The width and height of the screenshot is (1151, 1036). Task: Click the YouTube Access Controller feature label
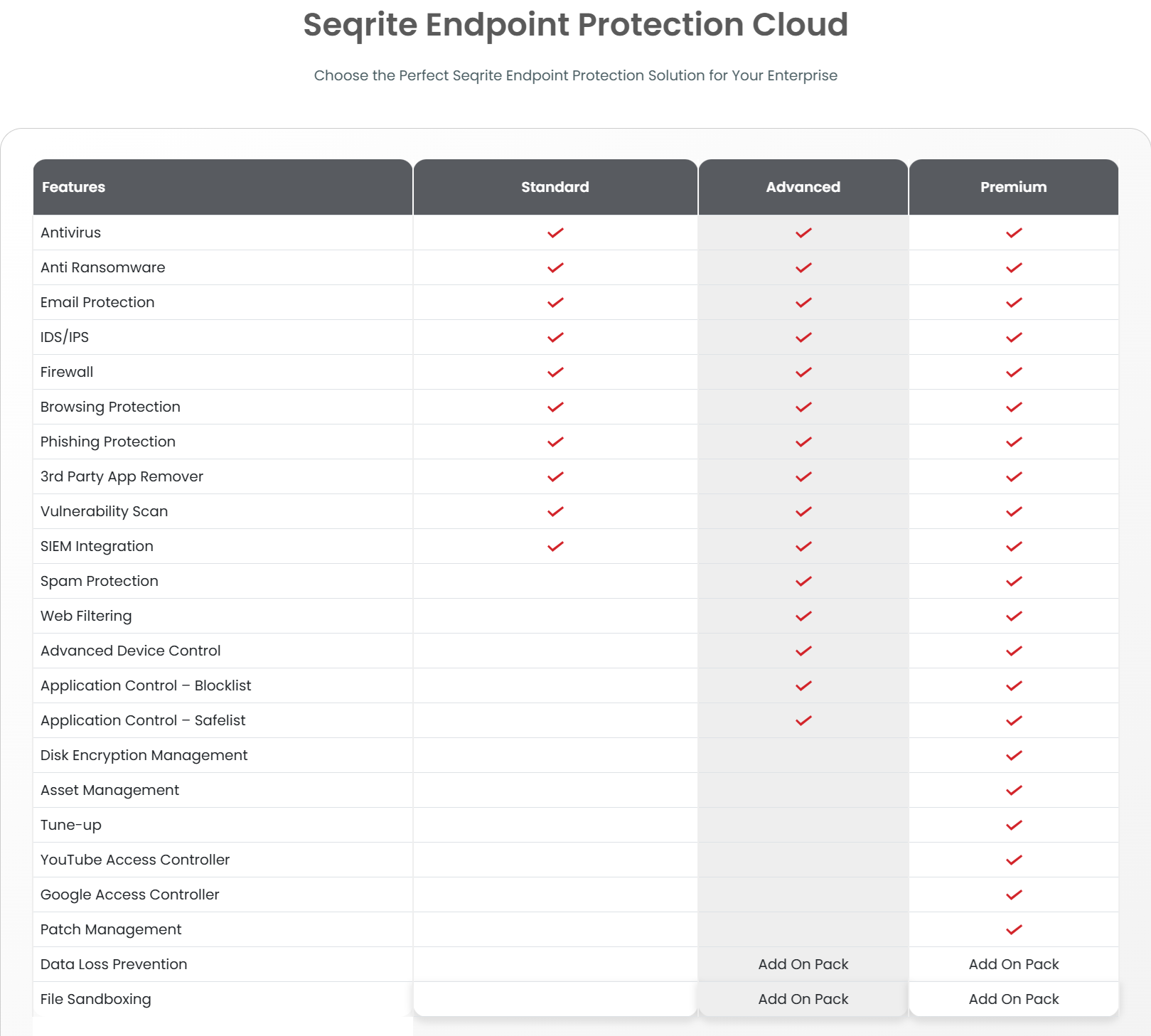pos(135,860)
